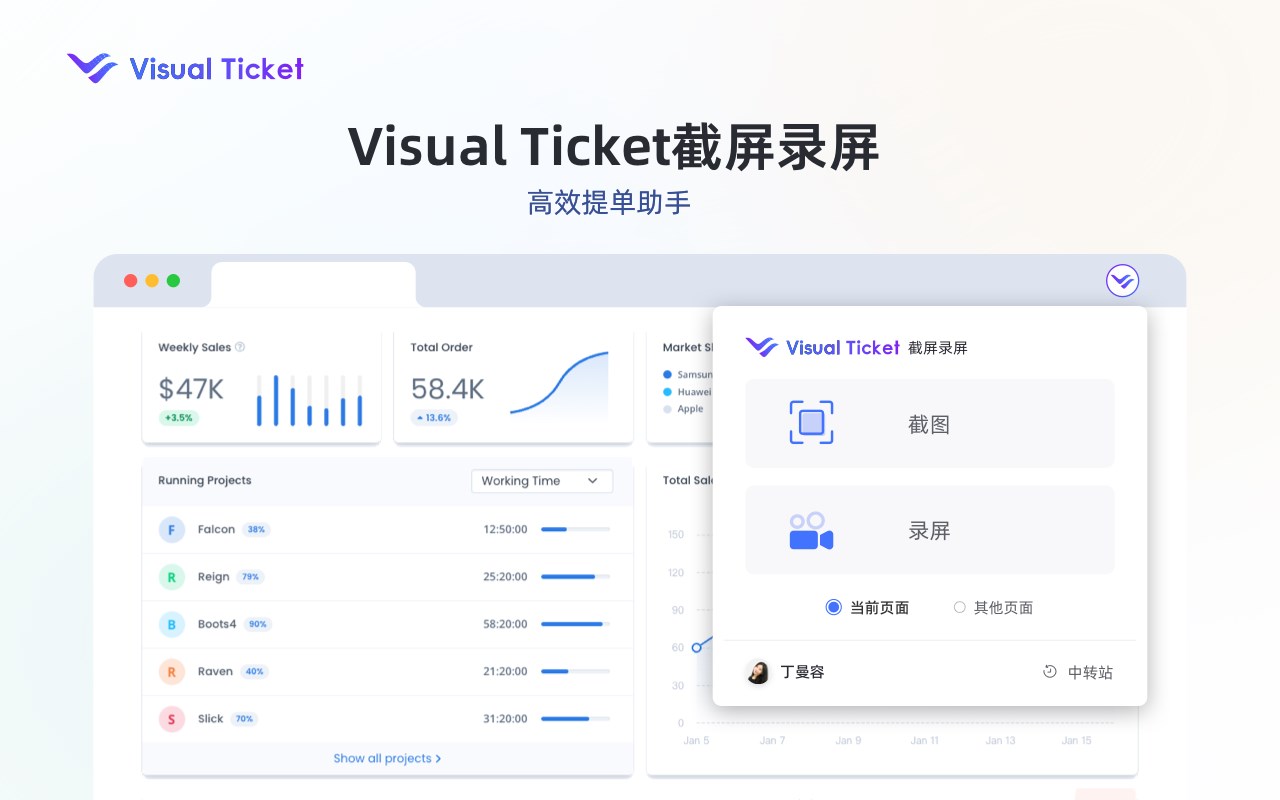The width and height of the screenshot is (1280, 800).
Task: Click Show all projects link
Action: click(x=387, y=758)
